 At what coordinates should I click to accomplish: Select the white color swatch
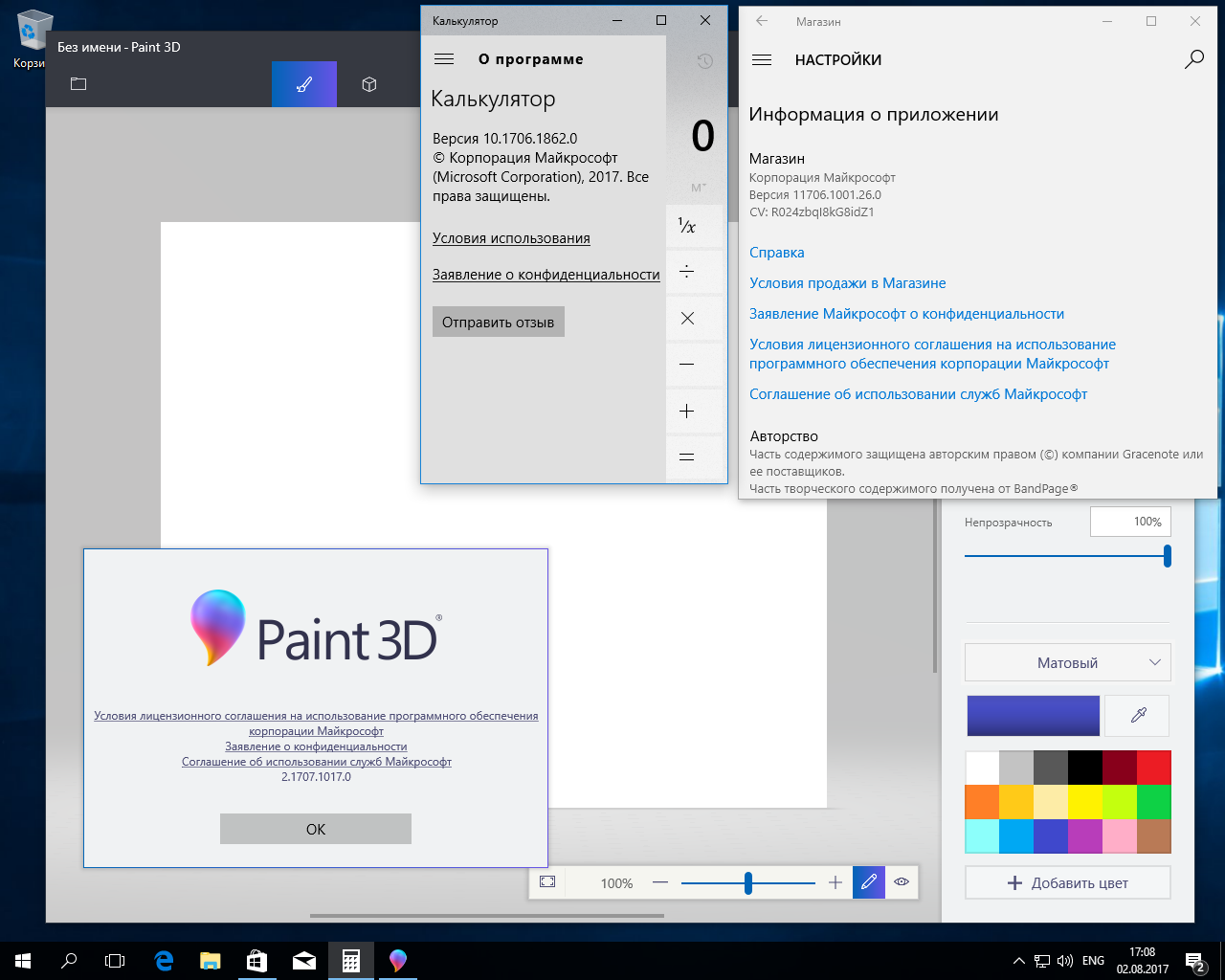982,768
